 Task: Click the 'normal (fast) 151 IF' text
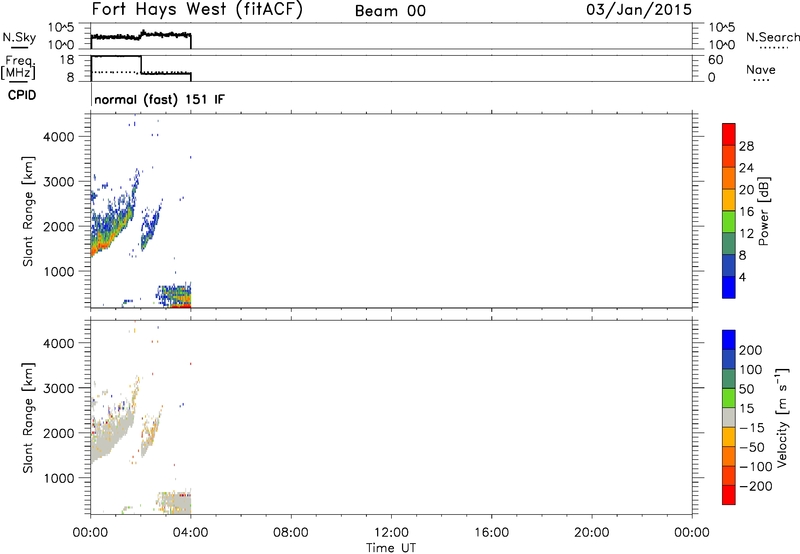point(159,99)
